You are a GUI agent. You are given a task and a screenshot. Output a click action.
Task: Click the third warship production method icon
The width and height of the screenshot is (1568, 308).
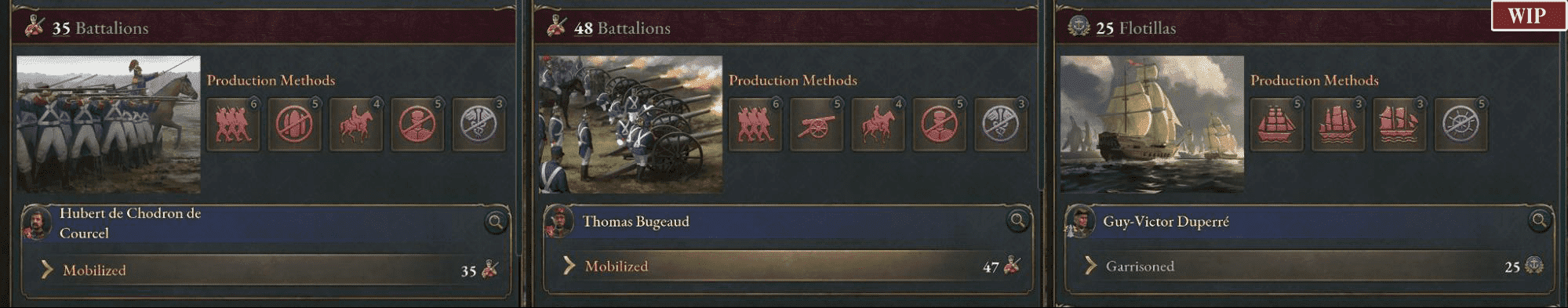click(1399, 124)
